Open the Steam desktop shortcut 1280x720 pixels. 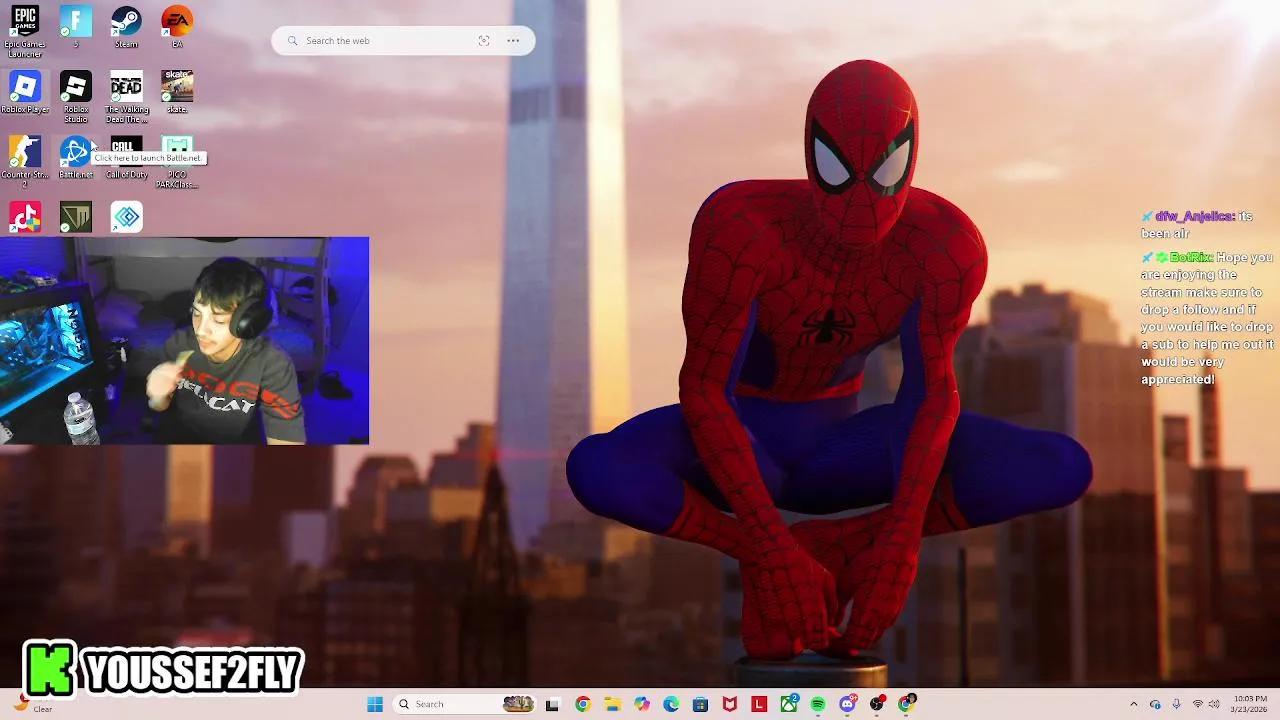(x=126, y=27)
